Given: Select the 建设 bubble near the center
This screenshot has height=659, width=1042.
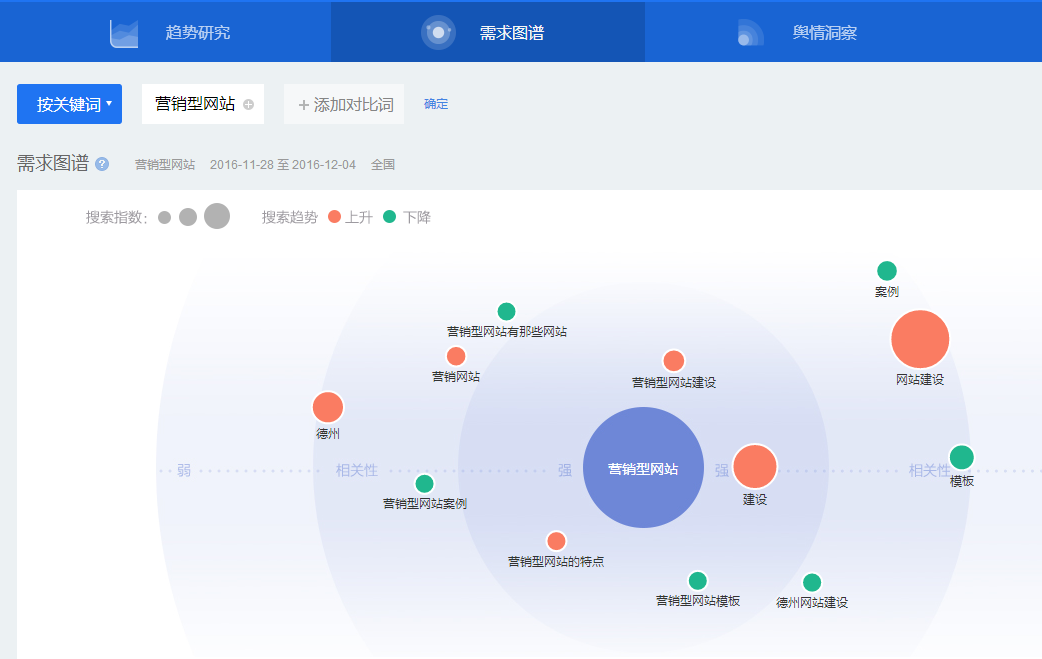Looking at the screenshot, I should 754,467.
